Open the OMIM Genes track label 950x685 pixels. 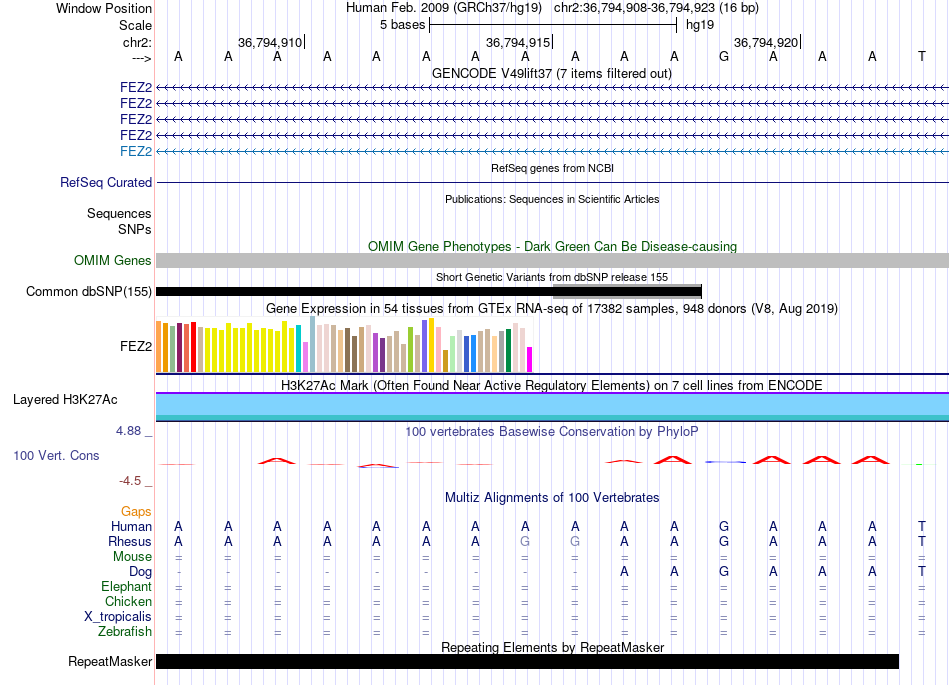pos(112,260)
